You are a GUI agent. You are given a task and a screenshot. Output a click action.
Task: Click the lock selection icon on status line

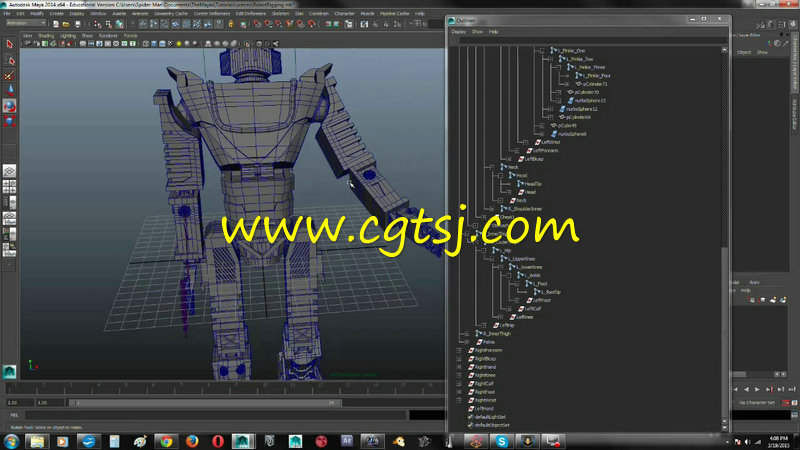231,24
